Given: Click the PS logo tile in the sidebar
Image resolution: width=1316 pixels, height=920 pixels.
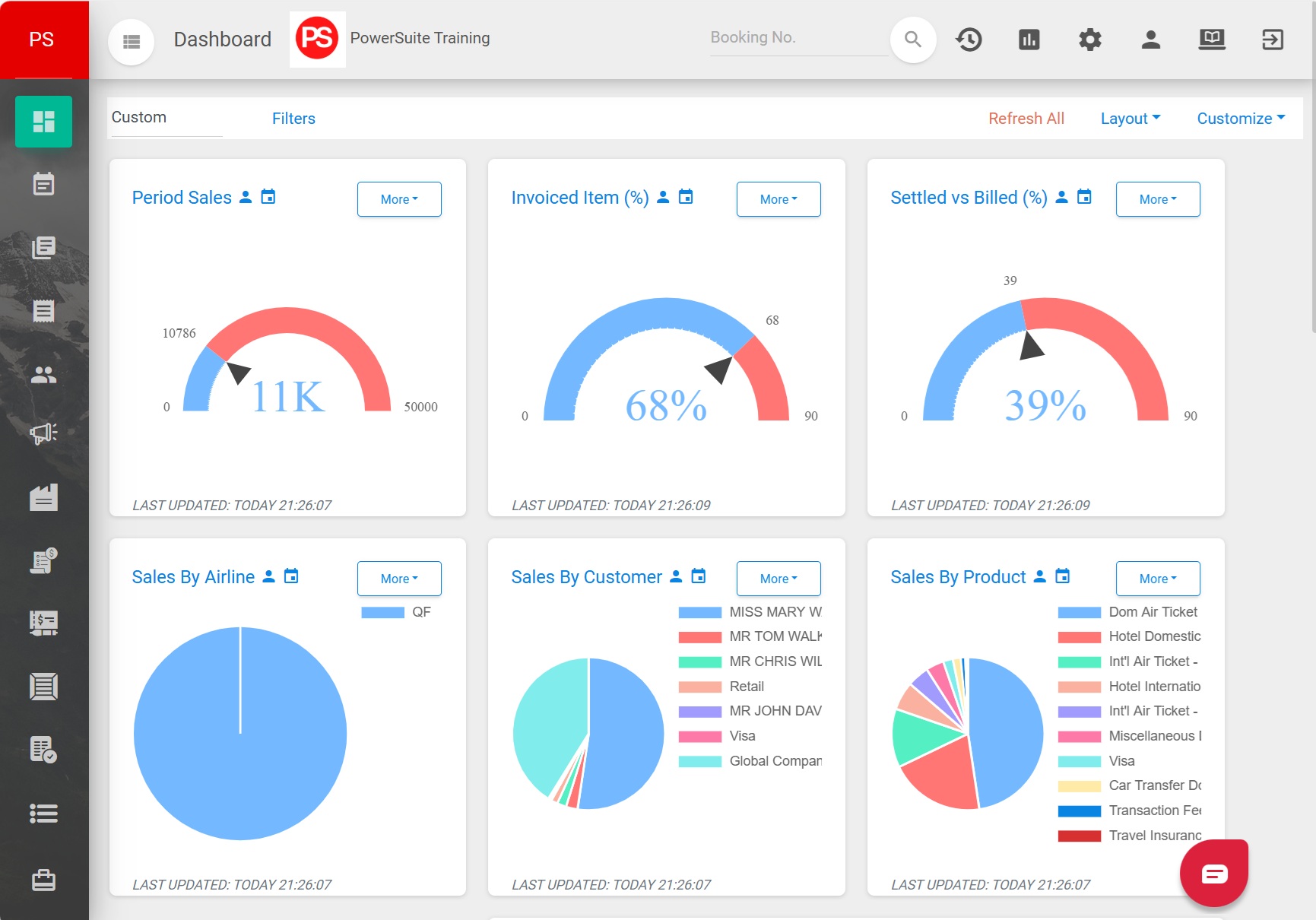Looking at the screenshot, I should 44,40.
